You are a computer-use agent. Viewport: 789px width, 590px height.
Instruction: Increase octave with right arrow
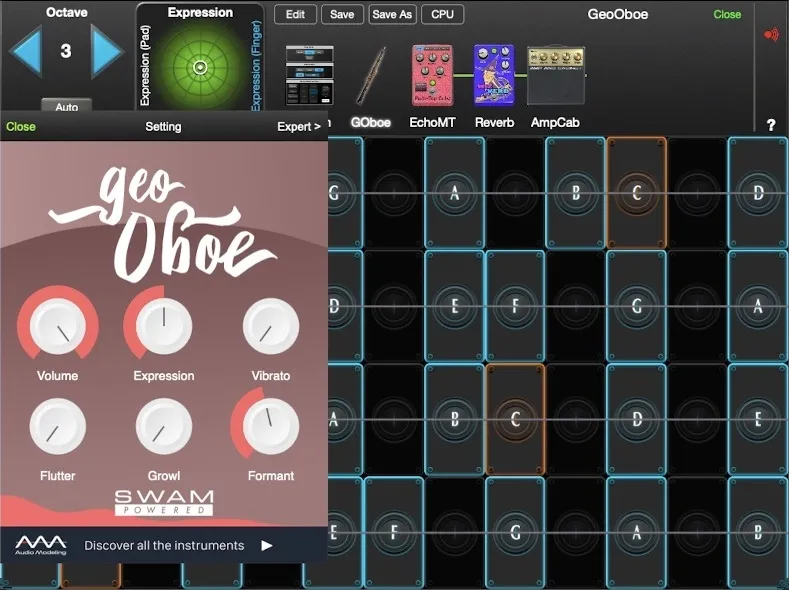[107, 51]
